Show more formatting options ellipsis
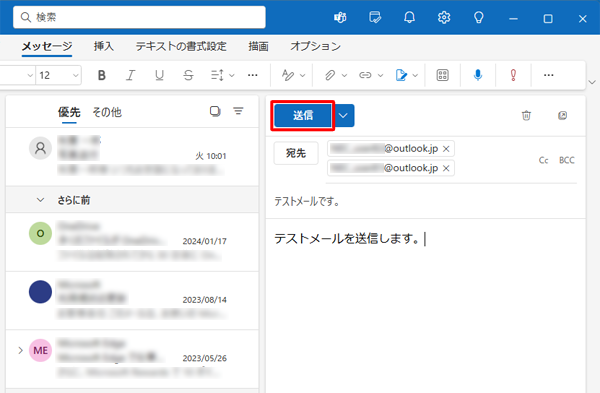 point(253,75)
